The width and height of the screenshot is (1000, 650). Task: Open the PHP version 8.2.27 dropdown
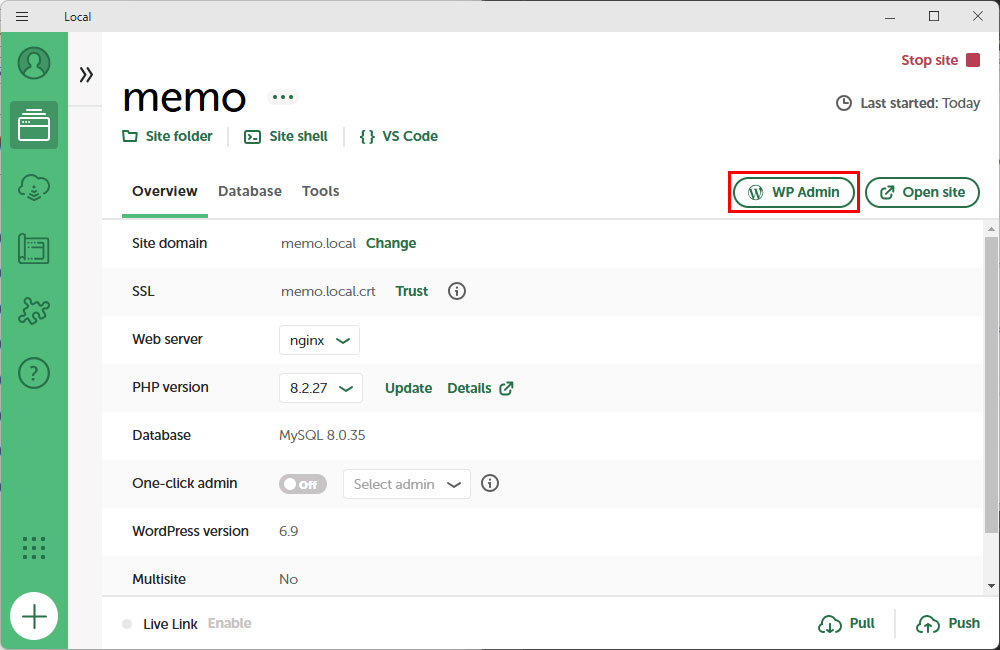[320, 388]
